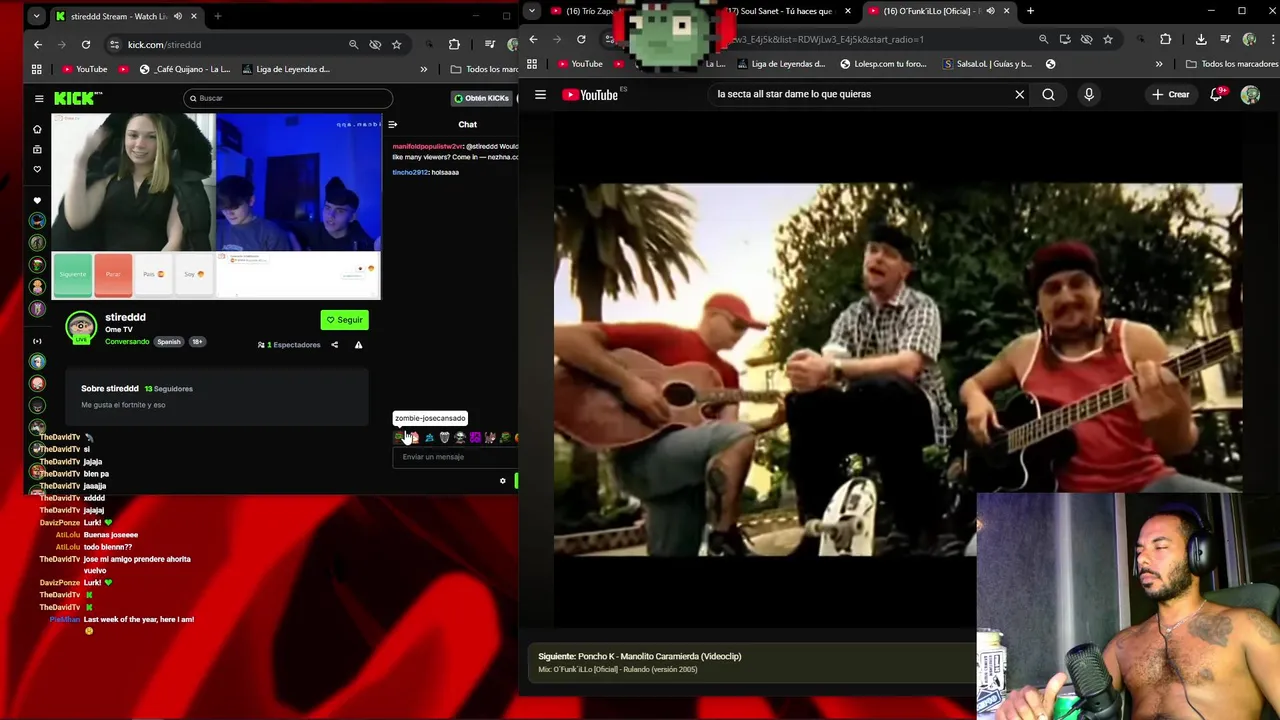Focus the Kick Buscar search field
Image resolution: width=1280 pixels, height=720 pixels.
click(x=288, y=98)
